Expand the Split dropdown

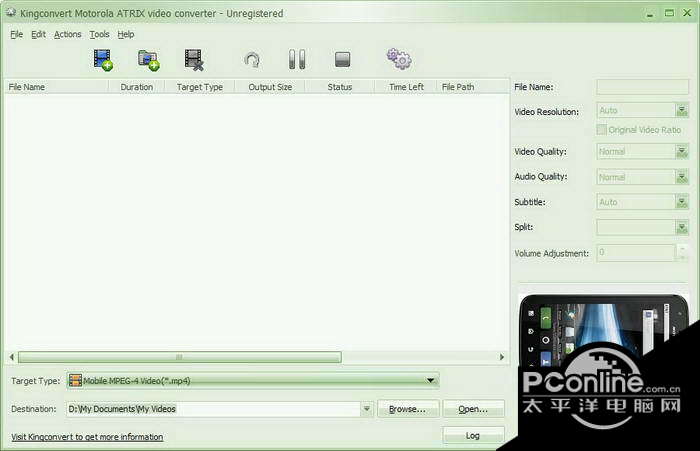click(x=681, y=228)
